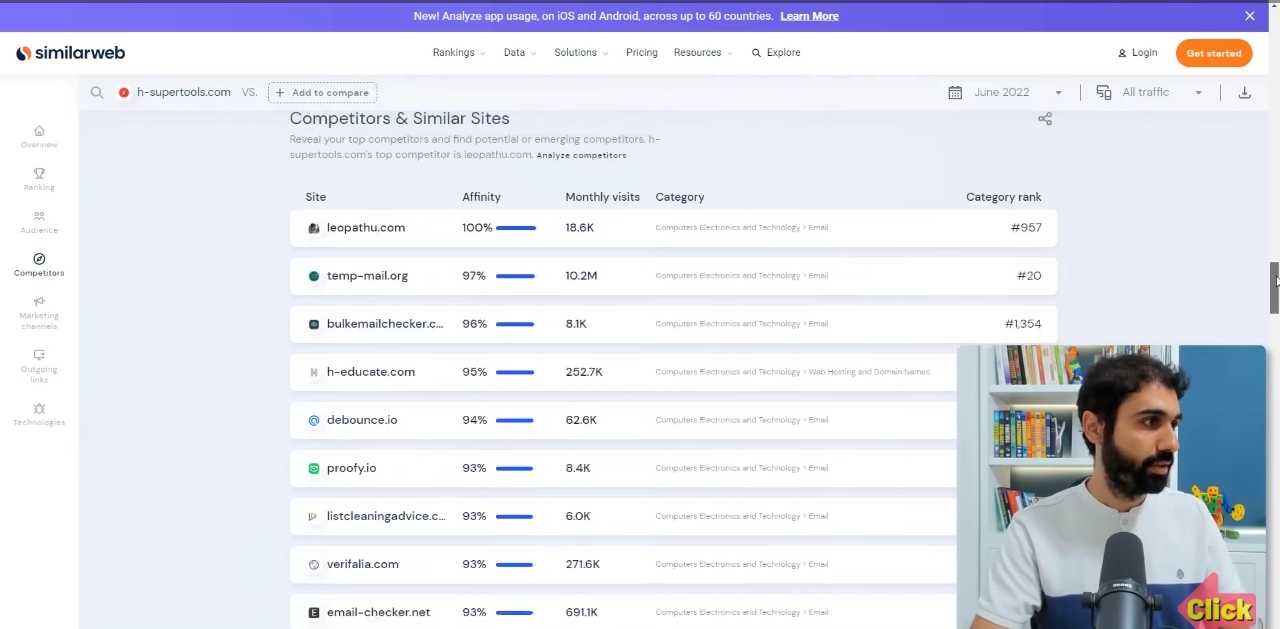1280x629 pixels.
Task: Close the purple announcement banner
Action: pos(1249,16)
